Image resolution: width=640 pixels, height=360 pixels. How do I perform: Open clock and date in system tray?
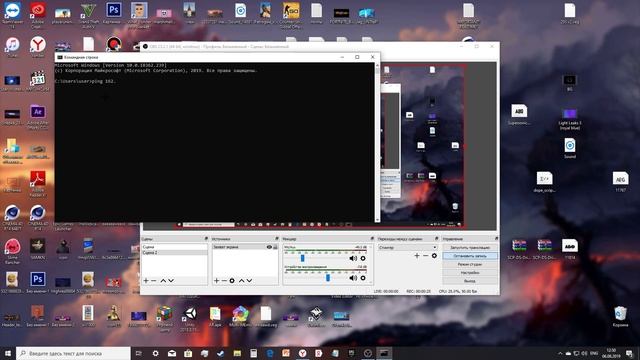pos(611,353)
